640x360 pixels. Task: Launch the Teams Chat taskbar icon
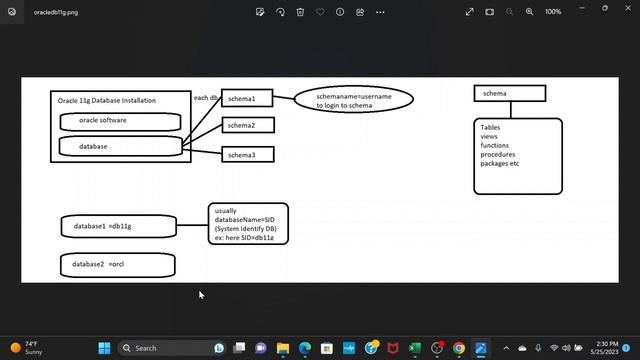point(260,348)
